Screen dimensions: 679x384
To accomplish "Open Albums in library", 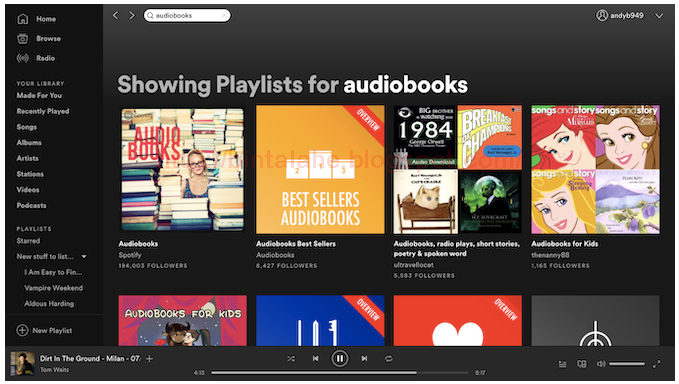I will [29, 142].
